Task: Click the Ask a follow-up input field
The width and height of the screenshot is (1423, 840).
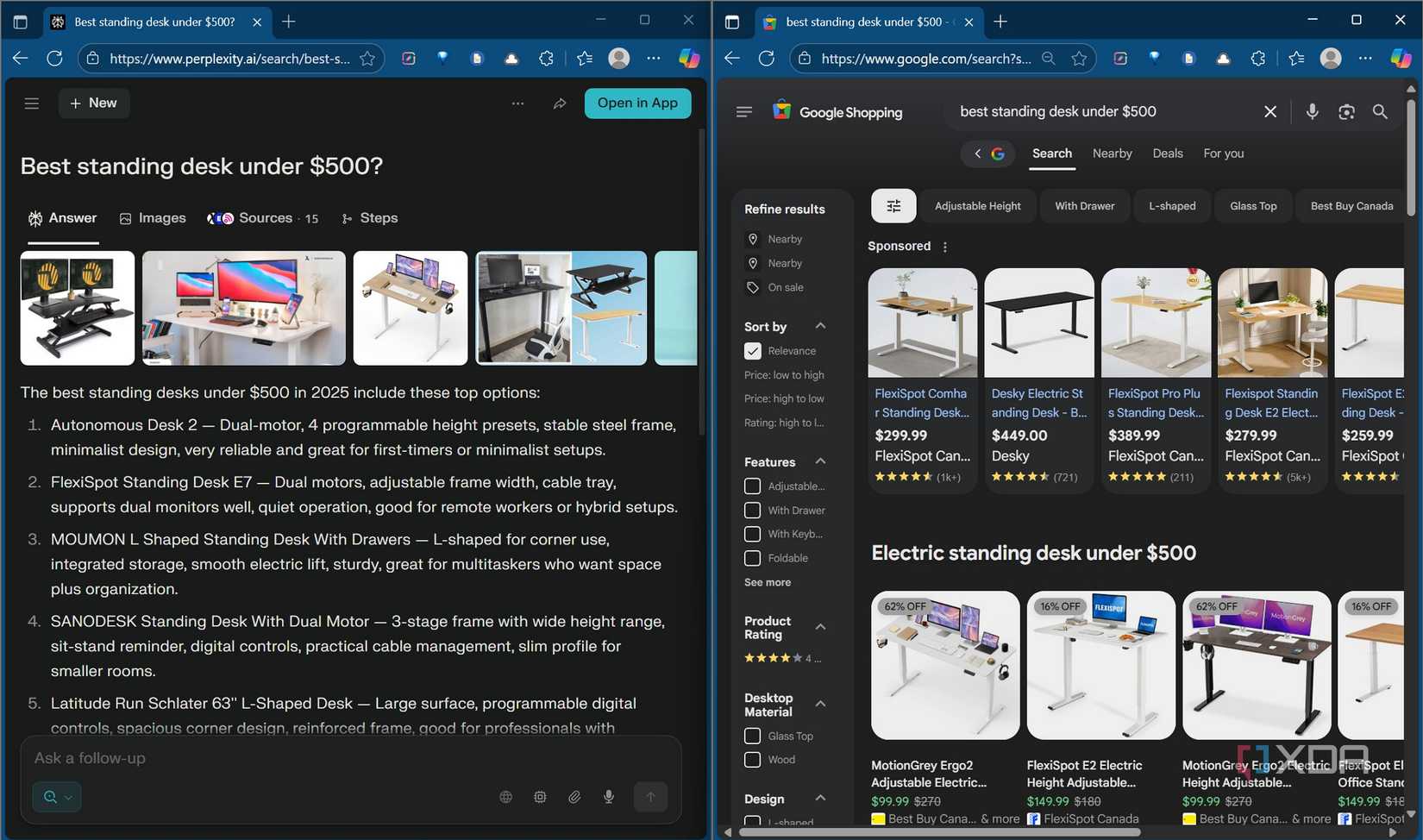Action: click(x=350, y=758)
